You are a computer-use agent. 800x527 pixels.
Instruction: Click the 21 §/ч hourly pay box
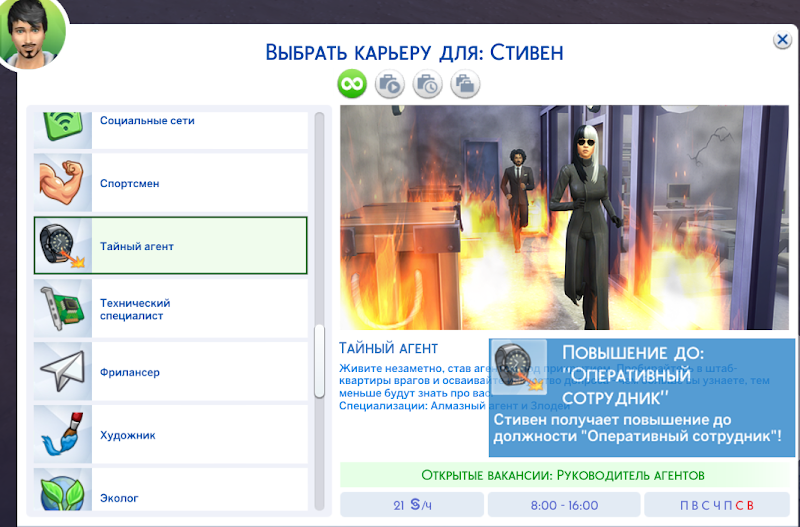tap(412, 505)
